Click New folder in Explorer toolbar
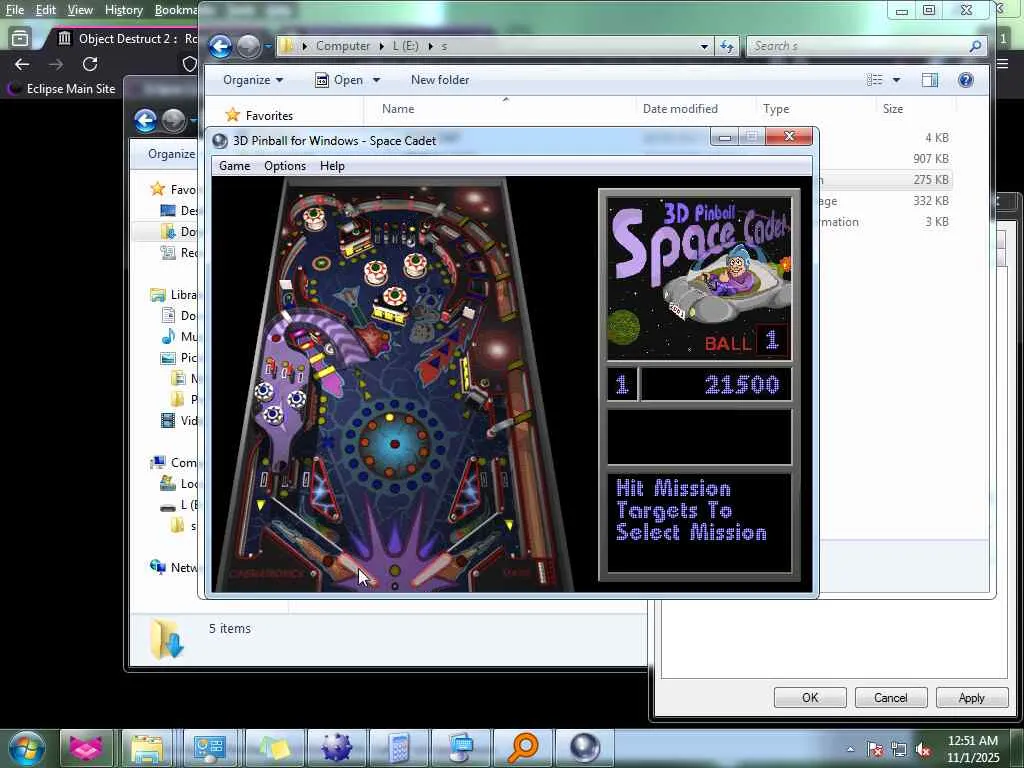Screen dimensions: 1024x768 coord(440,80)
